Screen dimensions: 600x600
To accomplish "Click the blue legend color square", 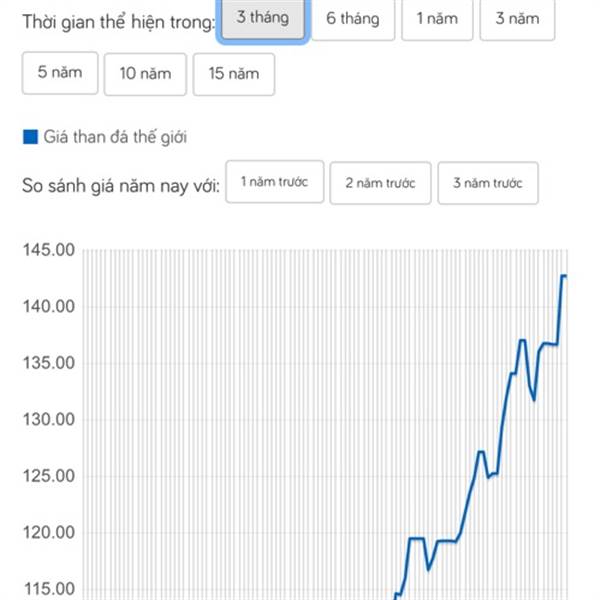I will coord(30,137).
